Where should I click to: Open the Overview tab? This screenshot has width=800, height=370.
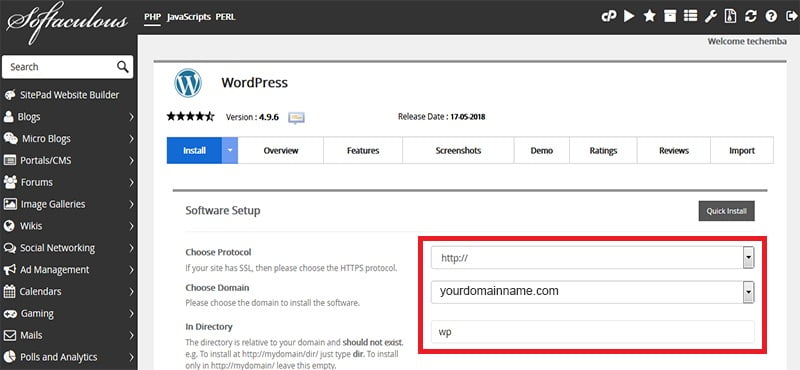point(281,151)
